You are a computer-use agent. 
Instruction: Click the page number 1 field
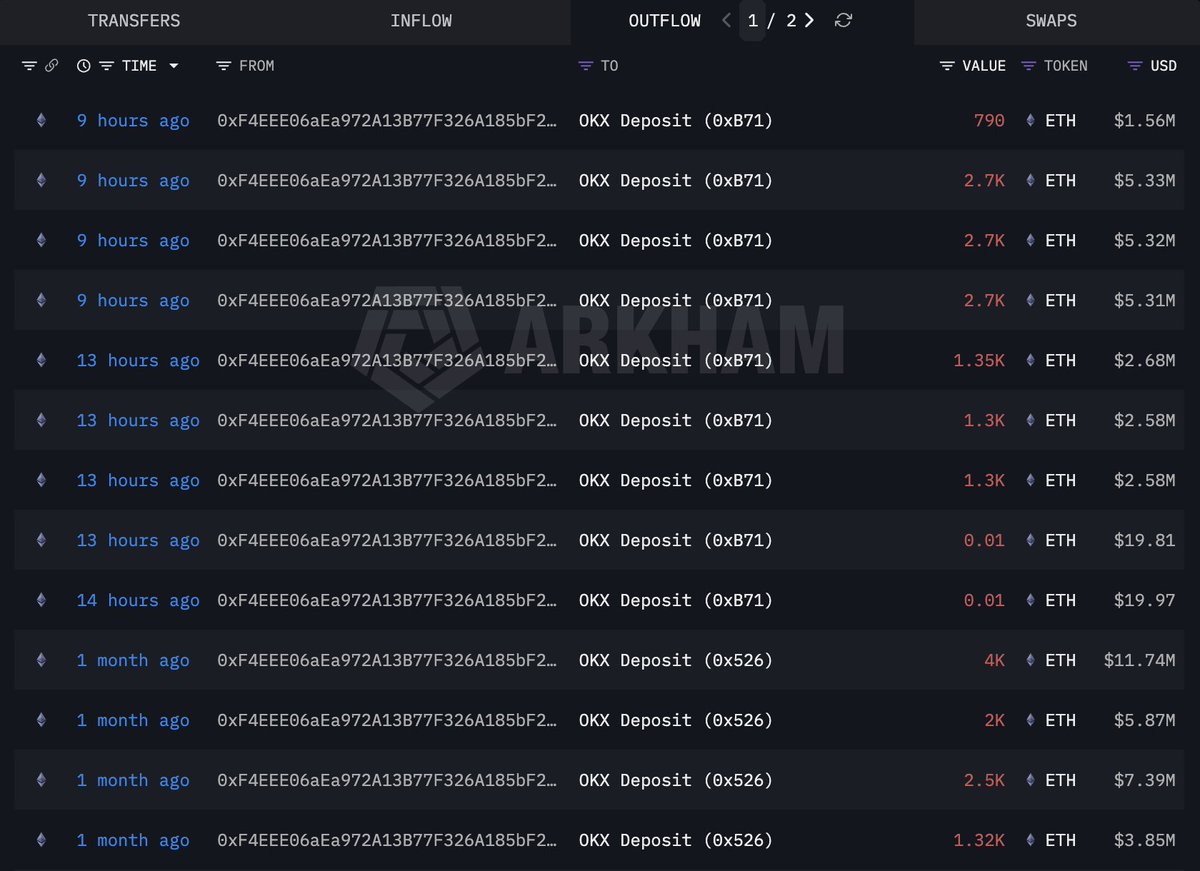[753, 21]
